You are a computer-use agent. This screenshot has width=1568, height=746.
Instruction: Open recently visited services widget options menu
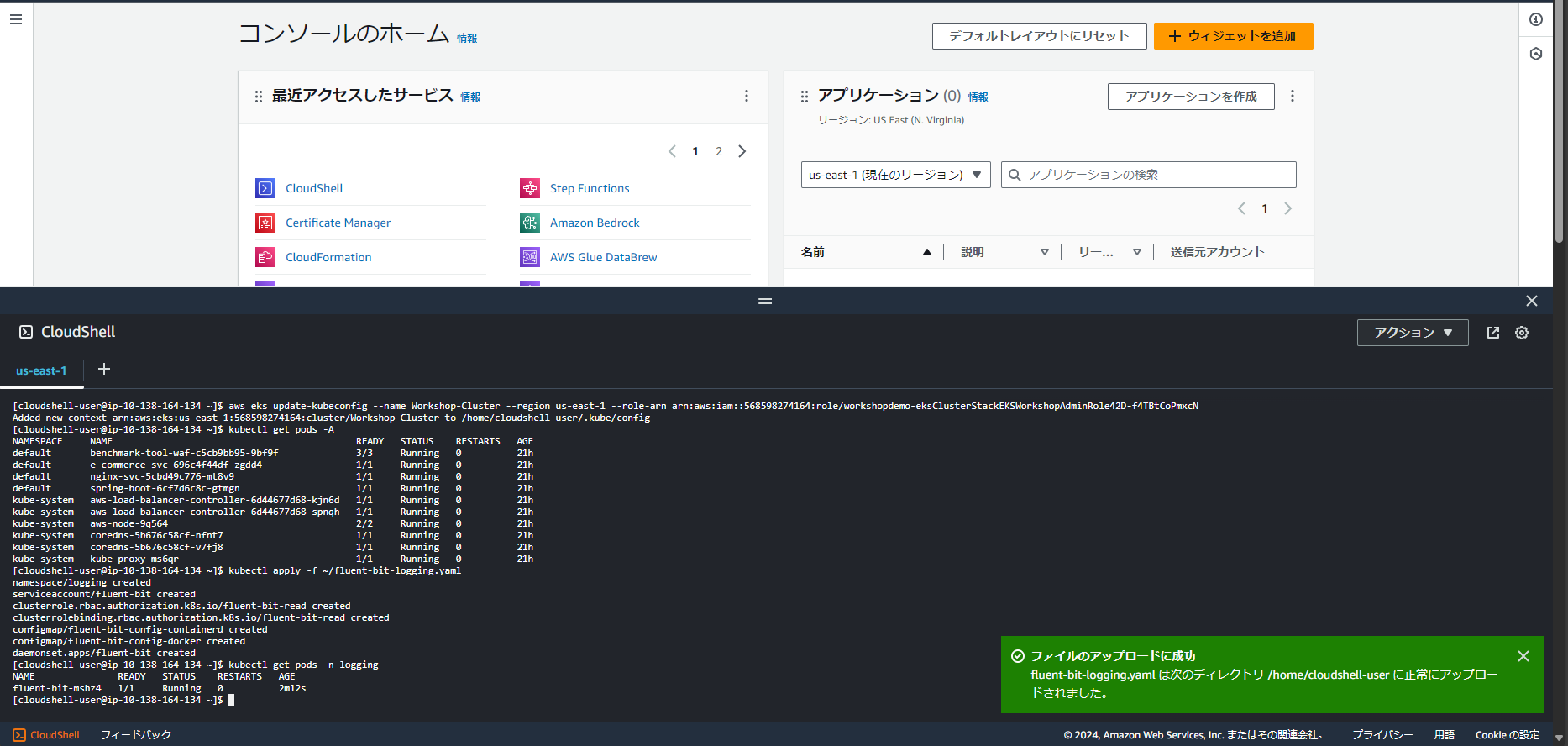pyautogui.click(x=747, y=96)
